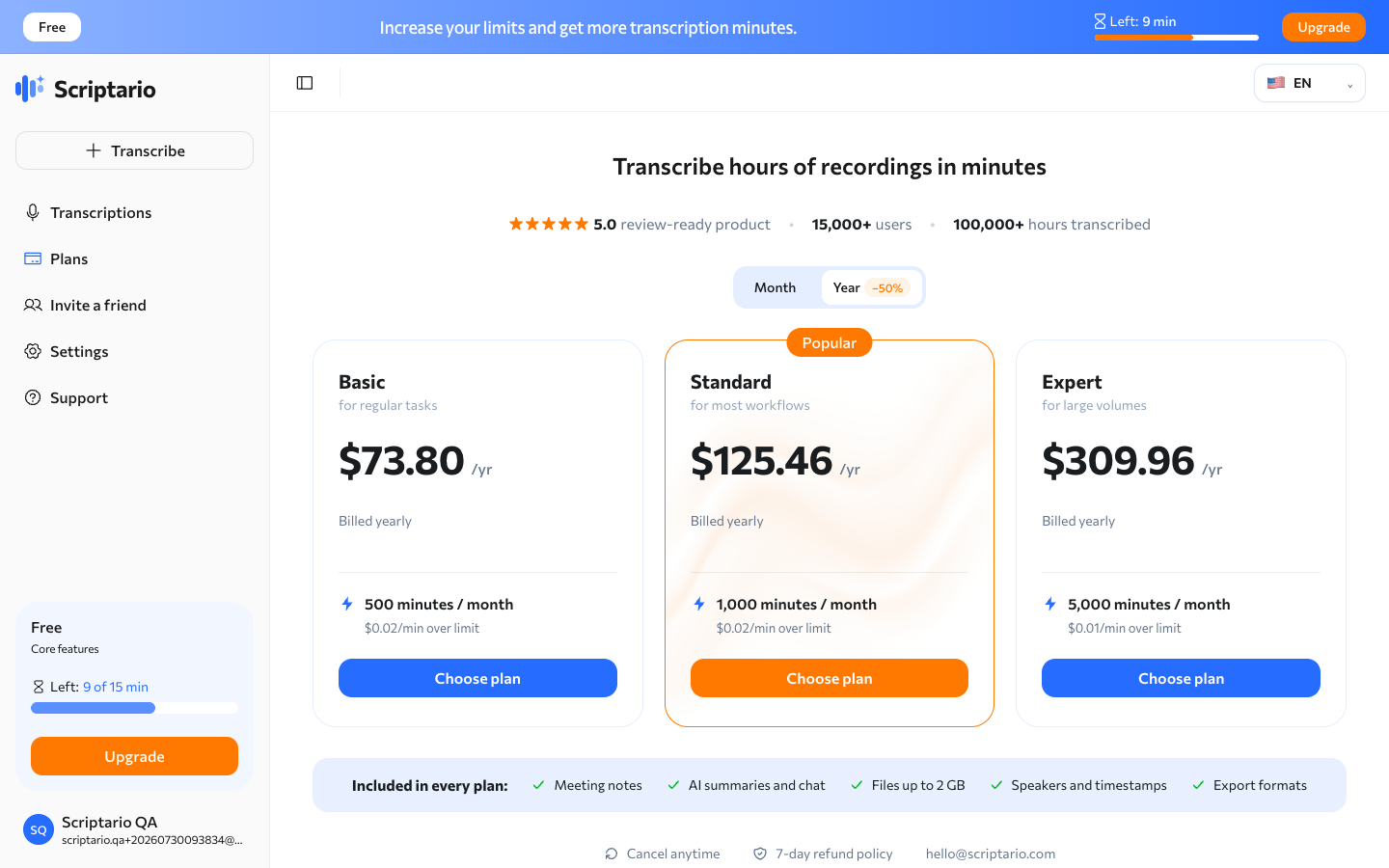Click the Popular badge on Standard plan
This screenshot has height=868, width=1389.
830,342
